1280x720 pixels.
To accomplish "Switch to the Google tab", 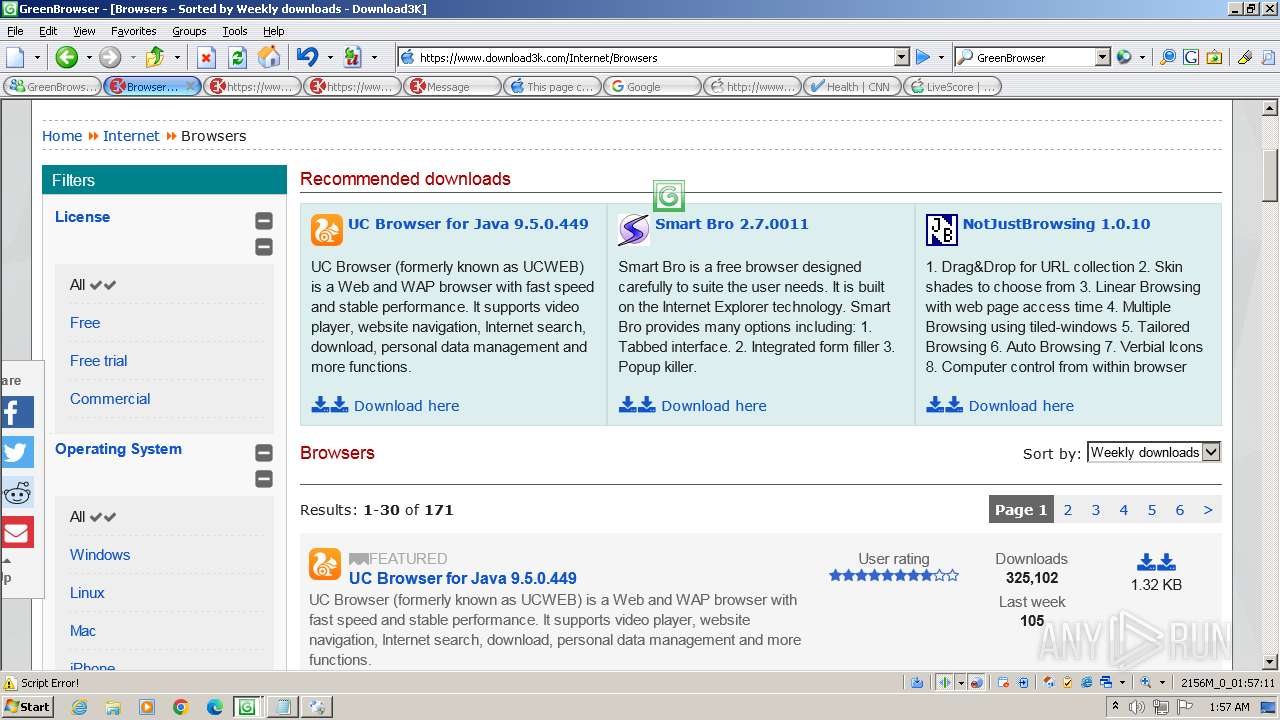I will [651, 87].
